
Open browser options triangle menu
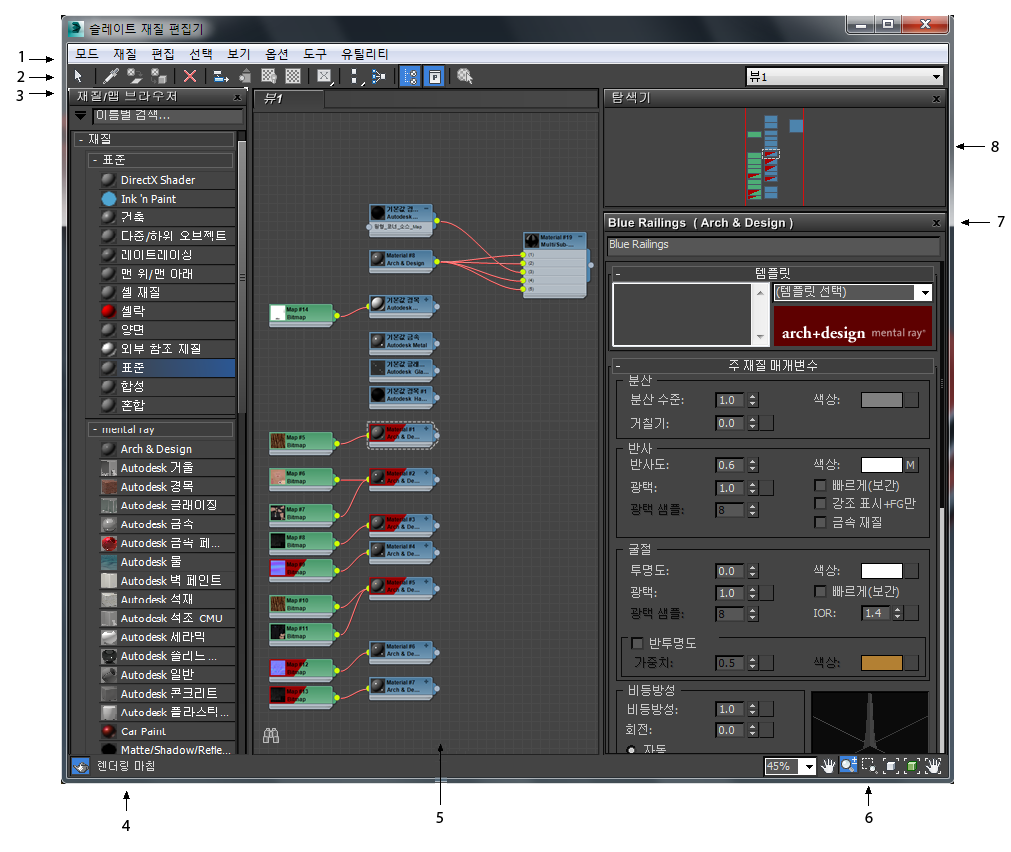[81, 115]
